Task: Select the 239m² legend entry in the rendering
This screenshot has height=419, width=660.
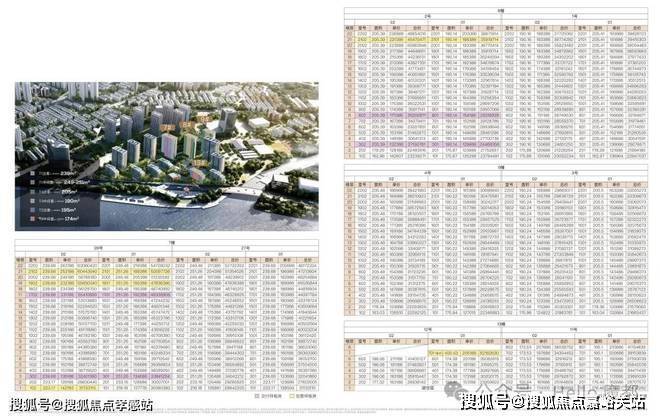Action: point(53,173)
